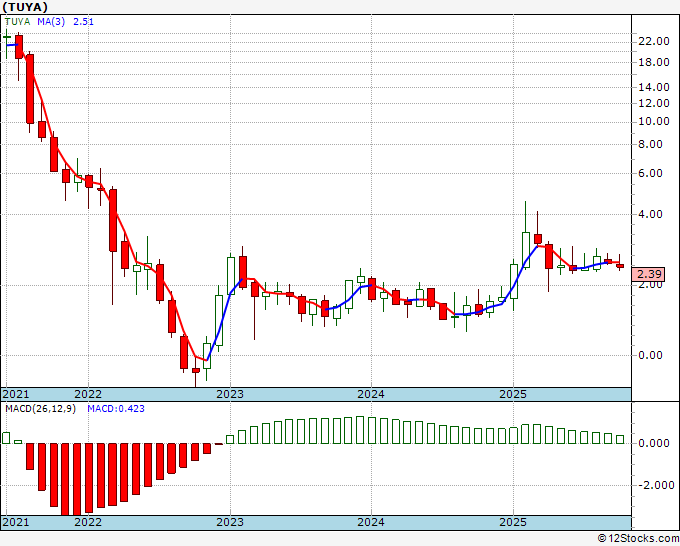Viewport: 680px width, 546px height.
Task: Click the 4.00 price axis label
Action: click(x=651, y=214)
